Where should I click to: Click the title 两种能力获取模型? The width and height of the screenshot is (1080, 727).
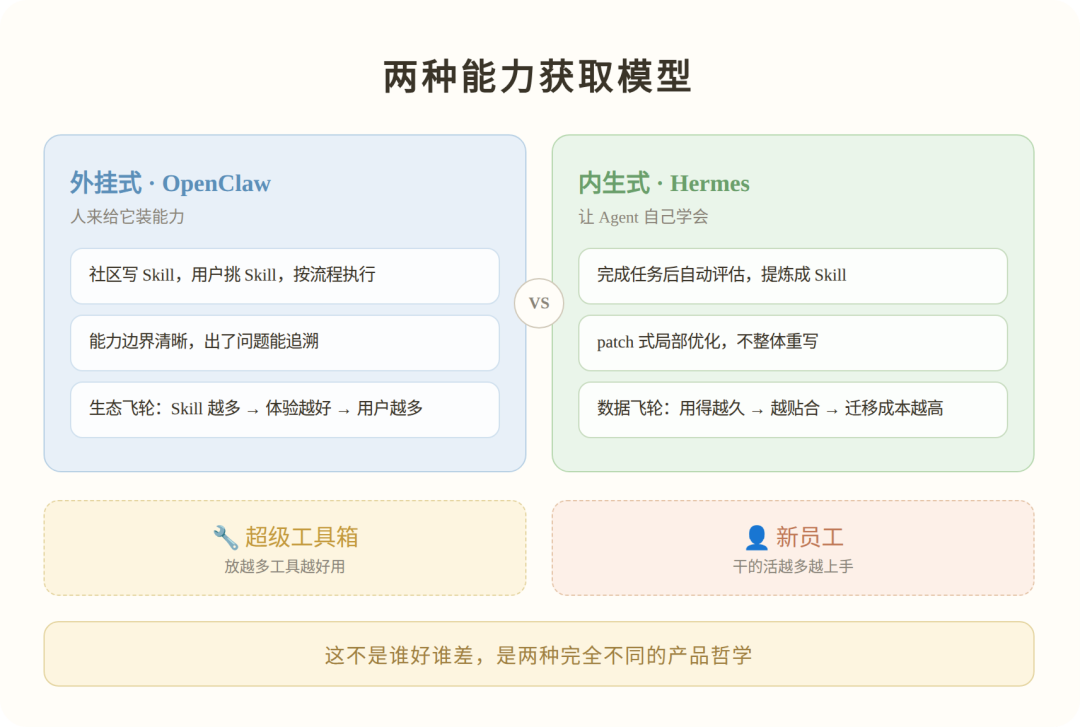click(x=537, y=76)
